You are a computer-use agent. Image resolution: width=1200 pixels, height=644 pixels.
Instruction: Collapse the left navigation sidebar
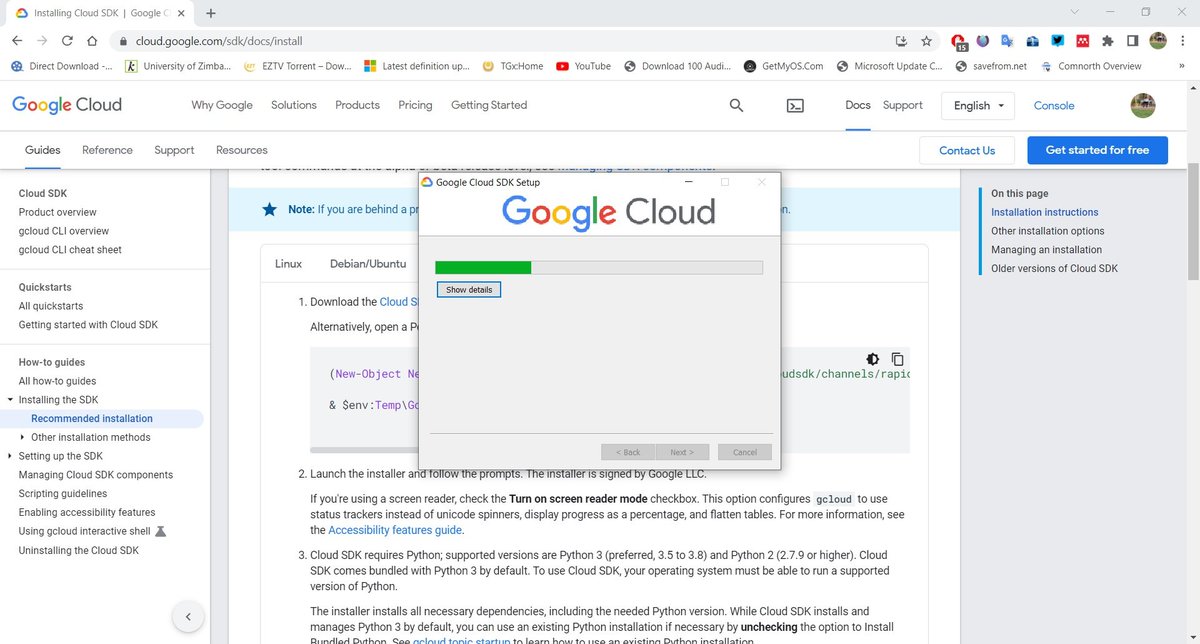188,616
